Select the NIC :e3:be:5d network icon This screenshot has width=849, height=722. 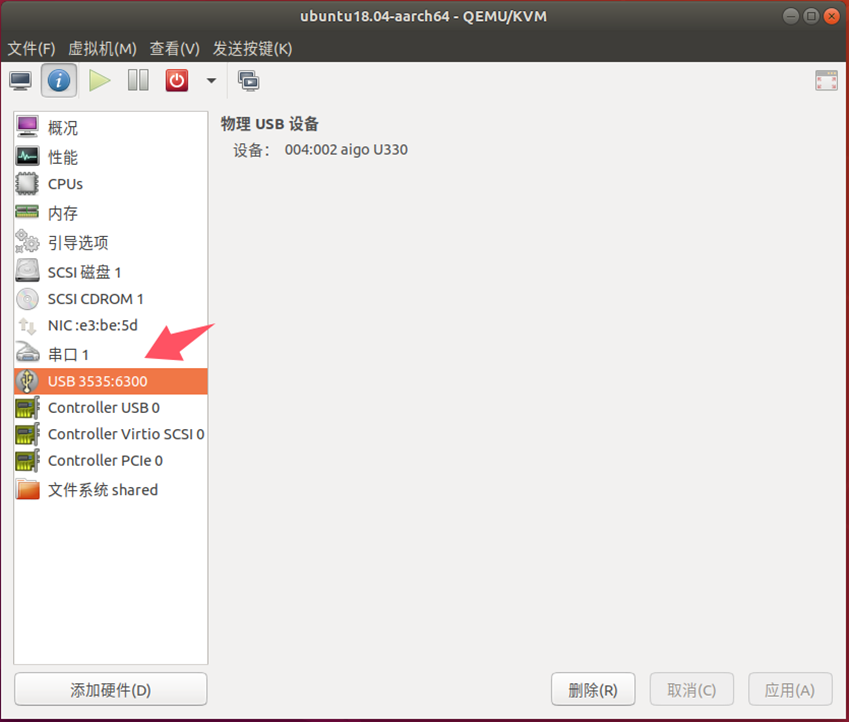click(x=27, y=326)
